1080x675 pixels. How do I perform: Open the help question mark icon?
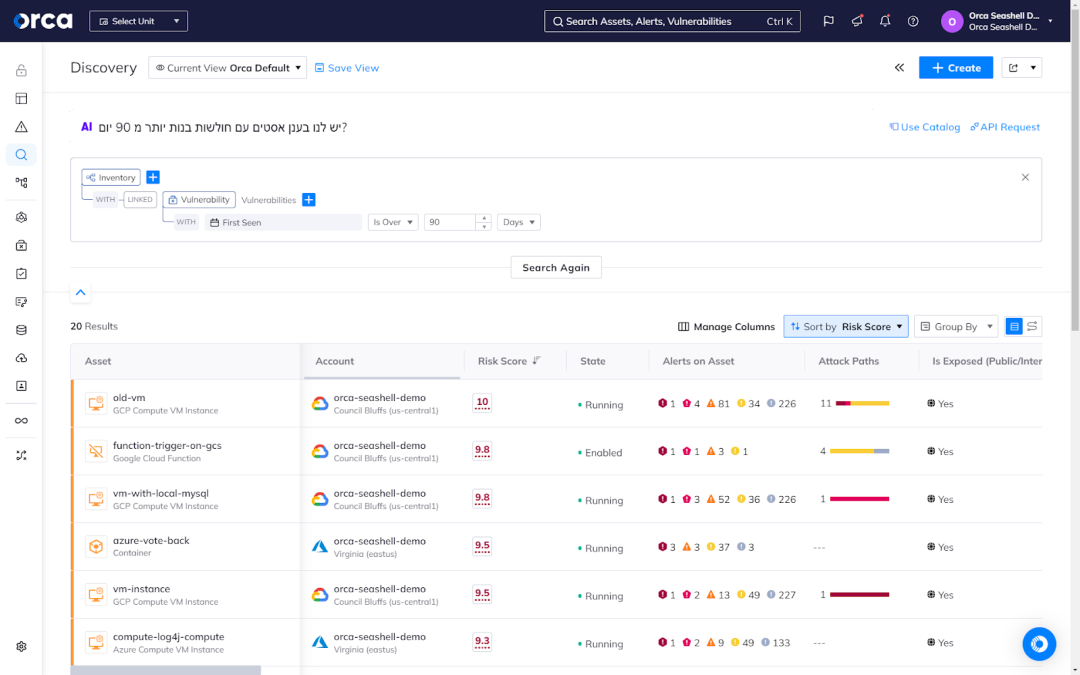[913, 21]
